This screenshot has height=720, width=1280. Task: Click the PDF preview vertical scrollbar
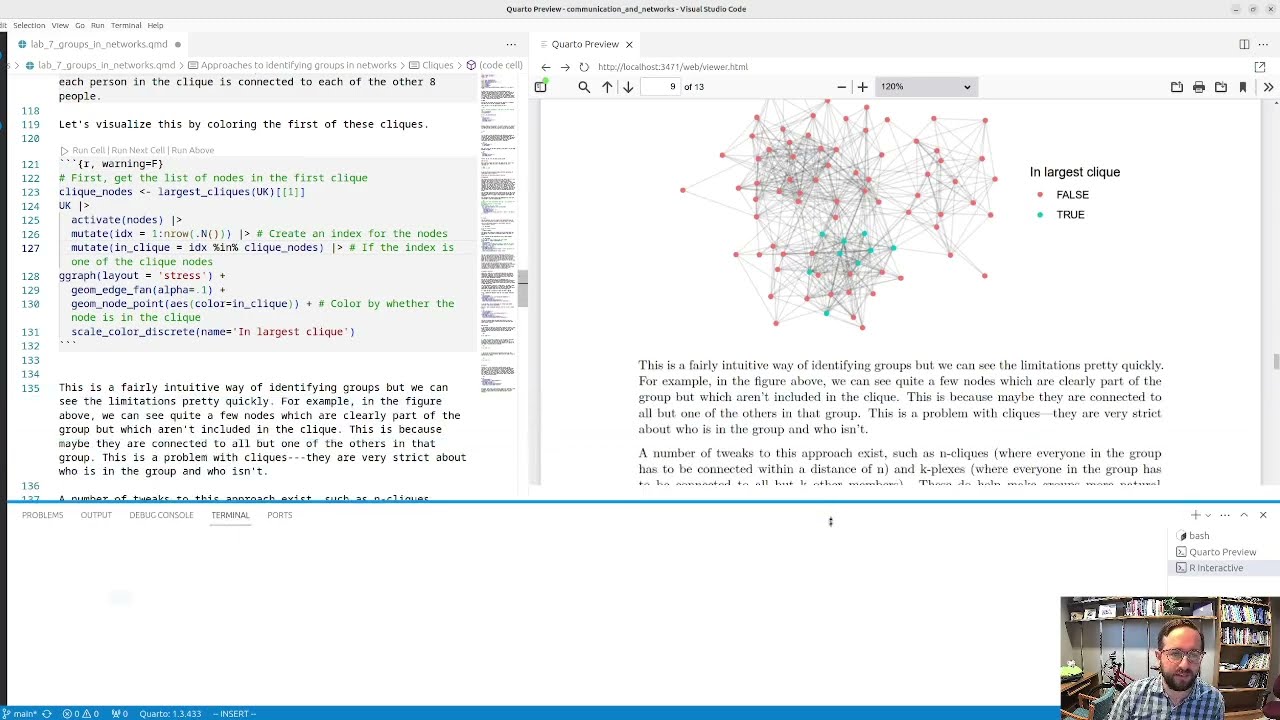click(1275, 362)
